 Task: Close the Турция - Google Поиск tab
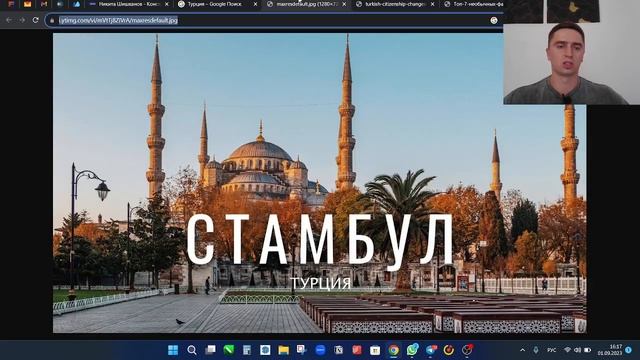256,4
